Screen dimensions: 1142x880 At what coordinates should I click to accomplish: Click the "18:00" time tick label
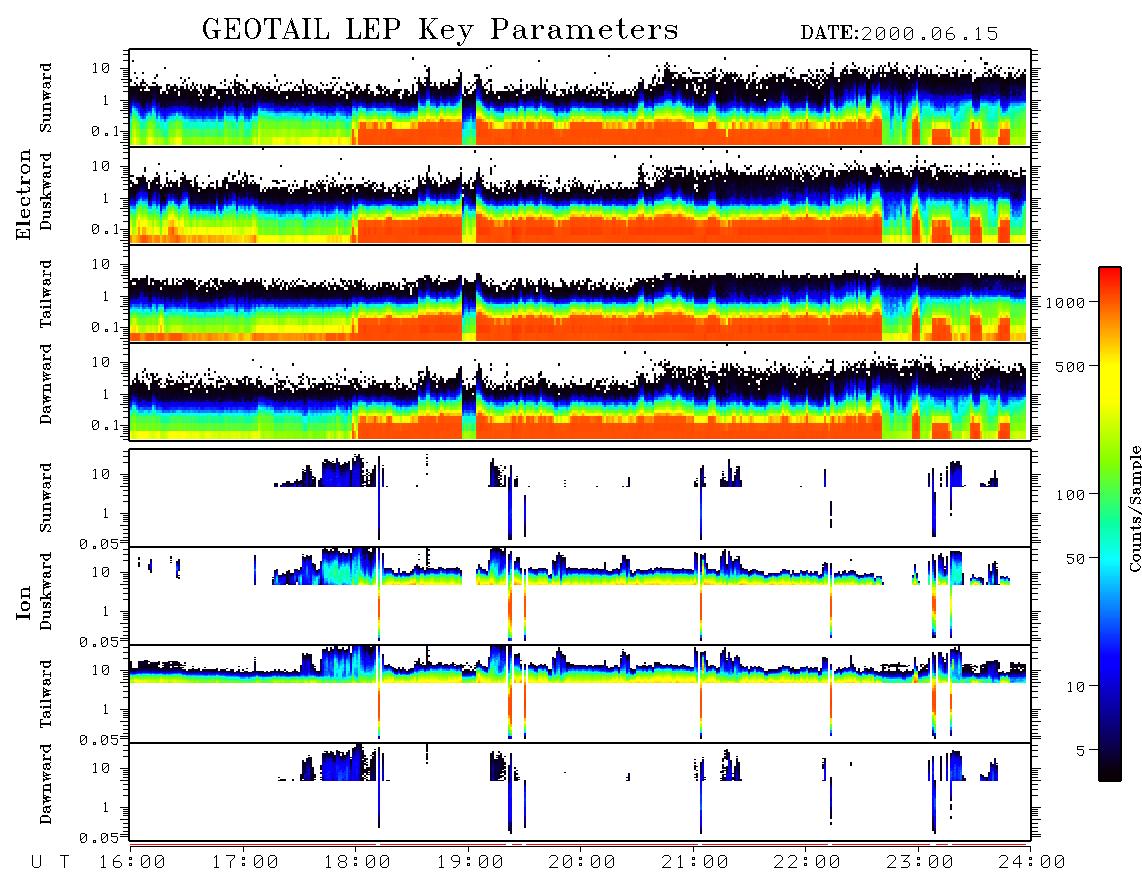(358, 862)
